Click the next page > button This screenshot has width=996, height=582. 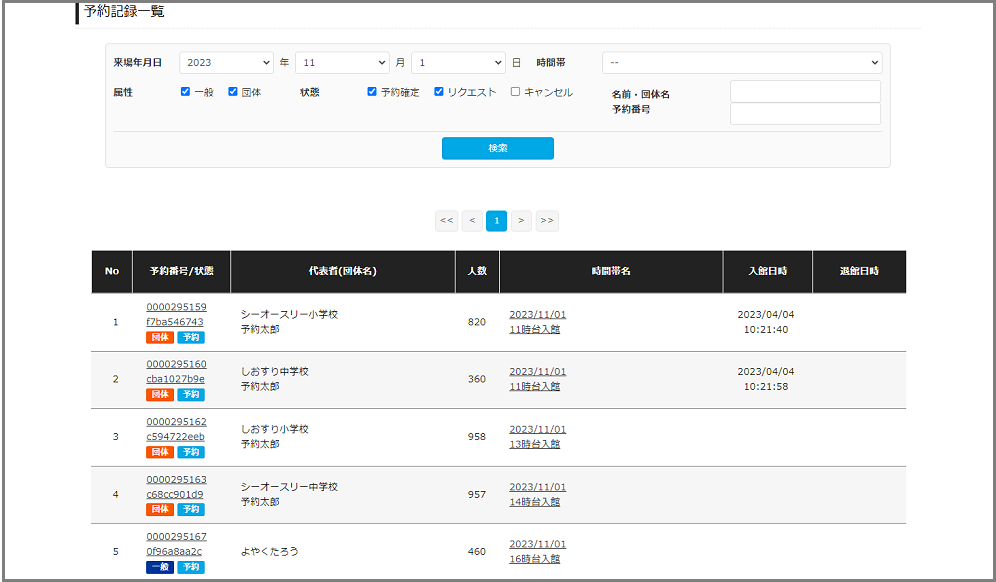click(521, 221)
